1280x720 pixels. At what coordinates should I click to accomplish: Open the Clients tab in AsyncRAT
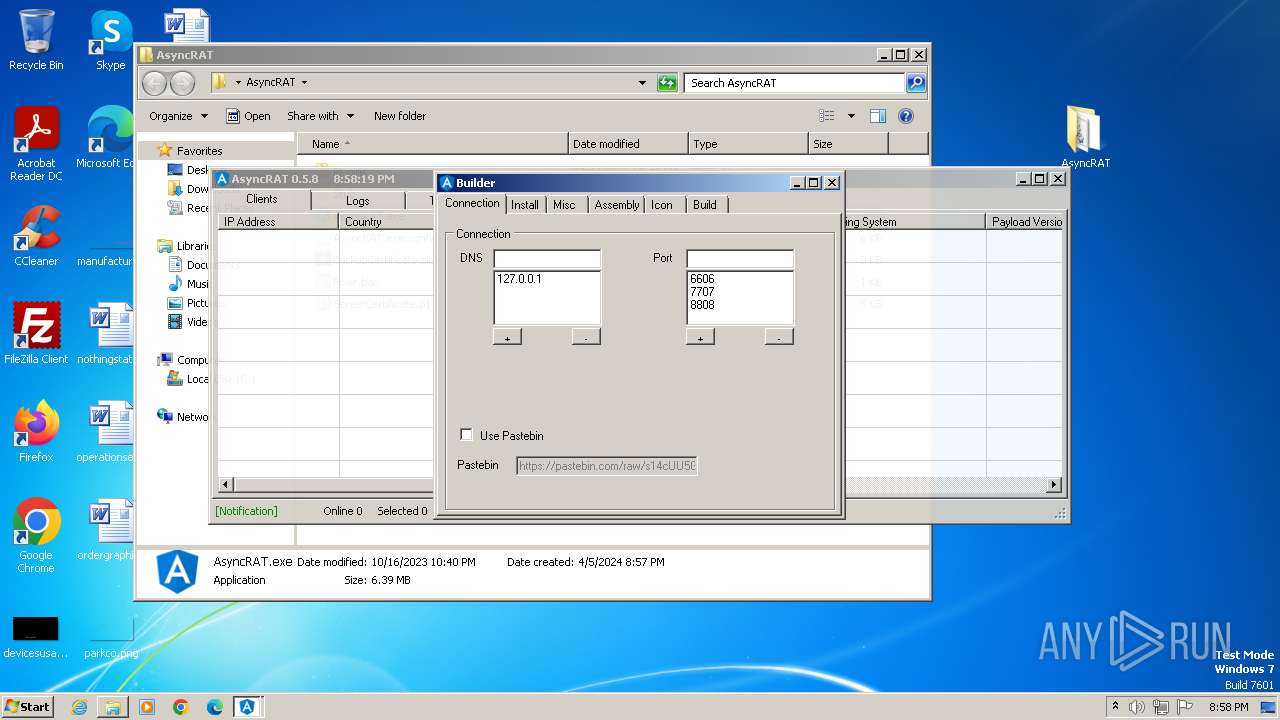pos(262,199)
